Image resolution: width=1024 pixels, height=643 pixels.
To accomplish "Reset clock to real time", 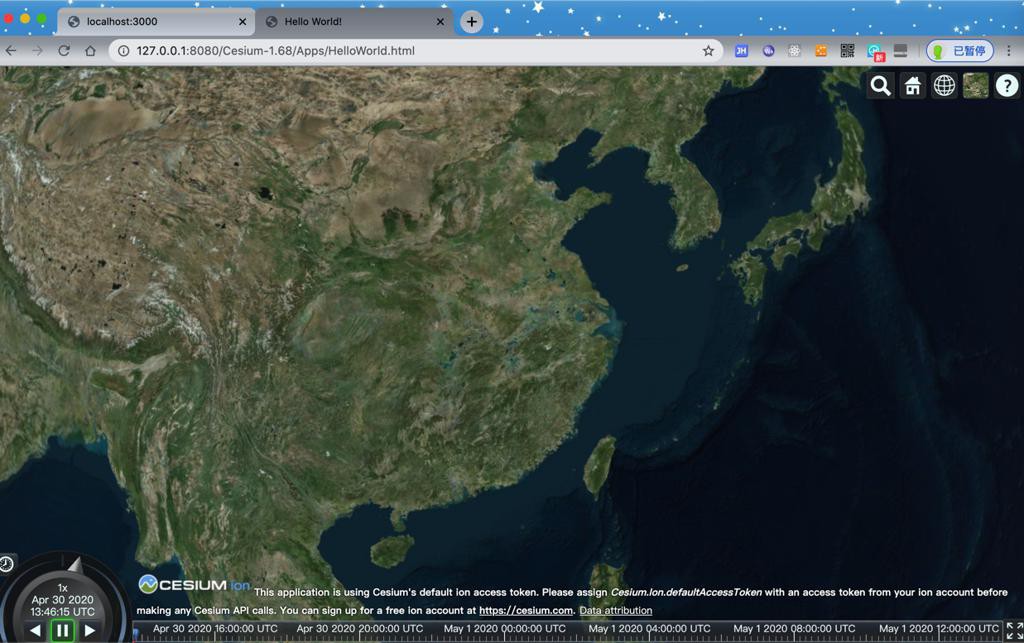I will click(7, 564).
